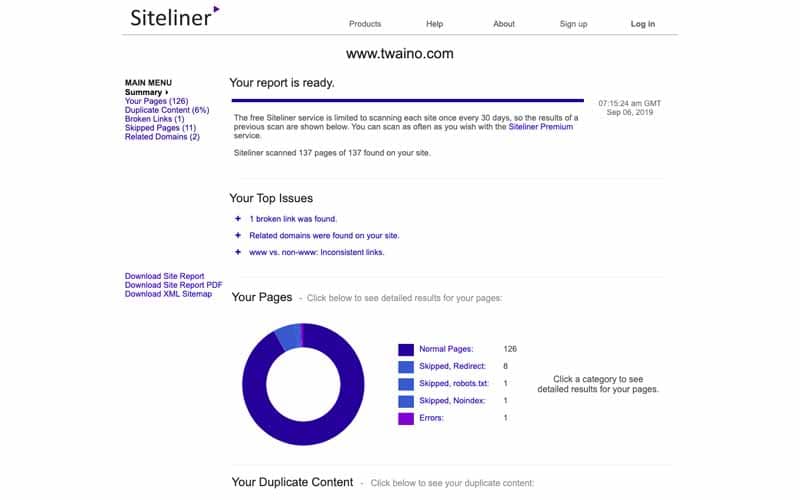Image resolution: width=800 pixels, height=500 pixels.
Task: Click the Your Duplicate Content heading
Action: coord(292,482)
